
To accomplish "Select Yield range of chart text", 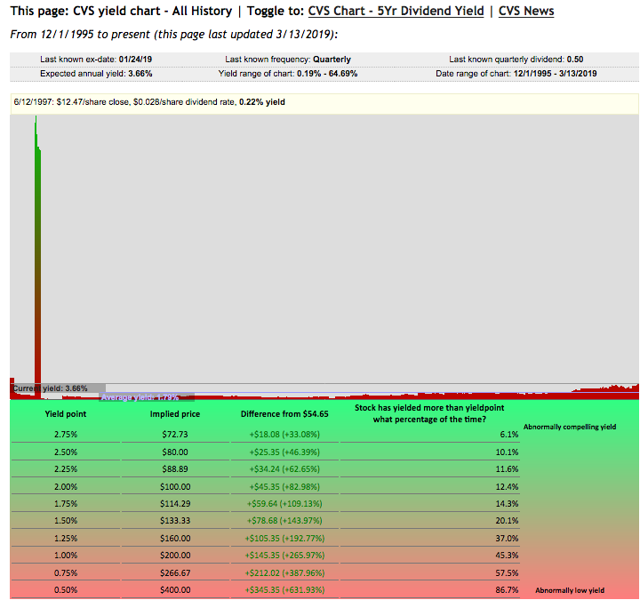I will click(x=288, y=74).
